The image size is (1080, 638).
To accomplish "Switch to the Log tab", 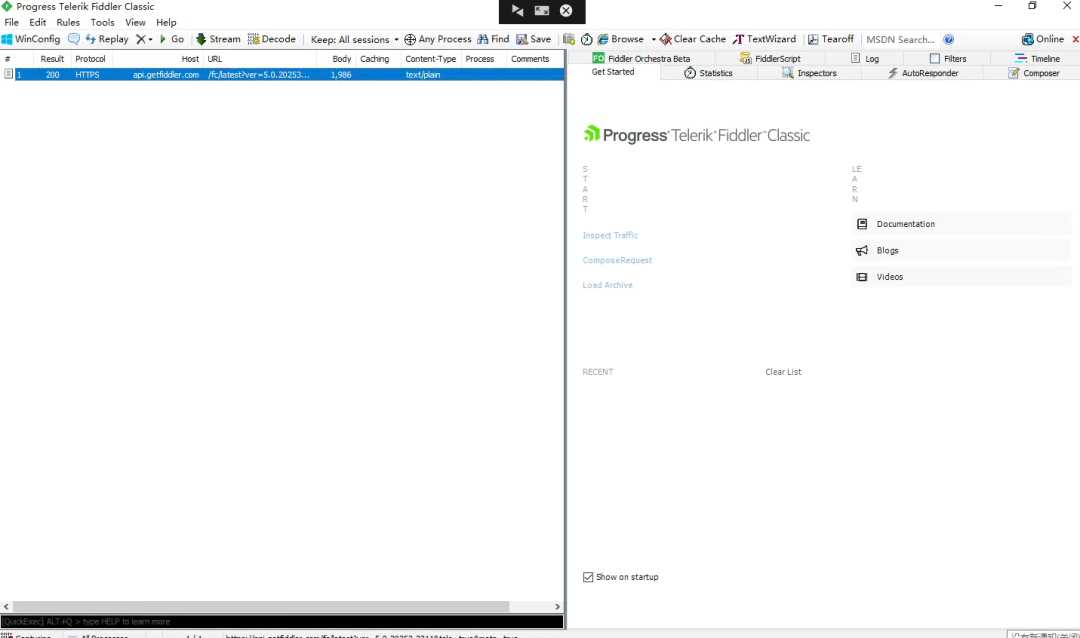I will pos(865,59).
